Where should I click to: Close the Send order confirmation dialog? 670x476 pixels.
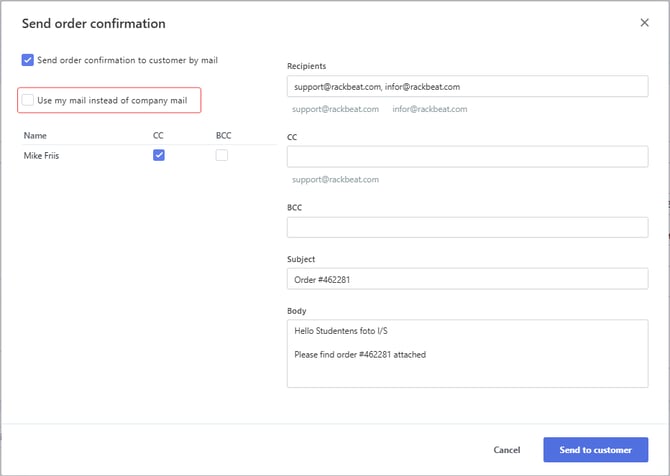point(643,22)
